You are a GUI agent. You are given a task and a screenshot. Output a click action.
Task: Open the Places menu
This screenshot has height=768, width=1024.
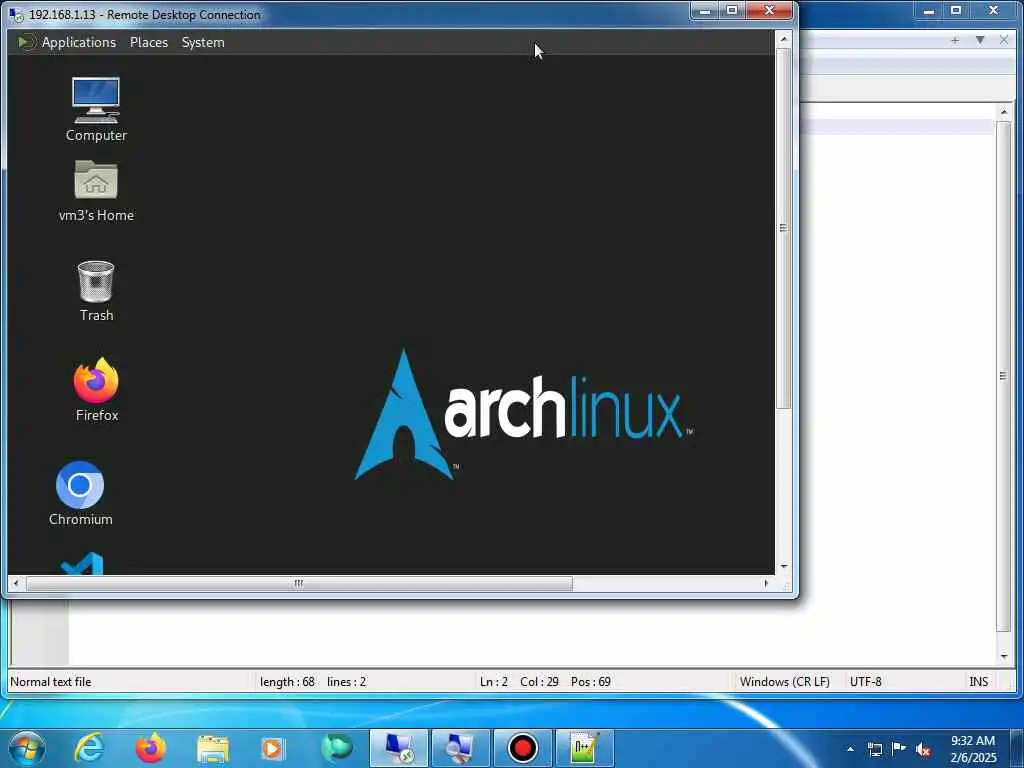coord(149,42)
